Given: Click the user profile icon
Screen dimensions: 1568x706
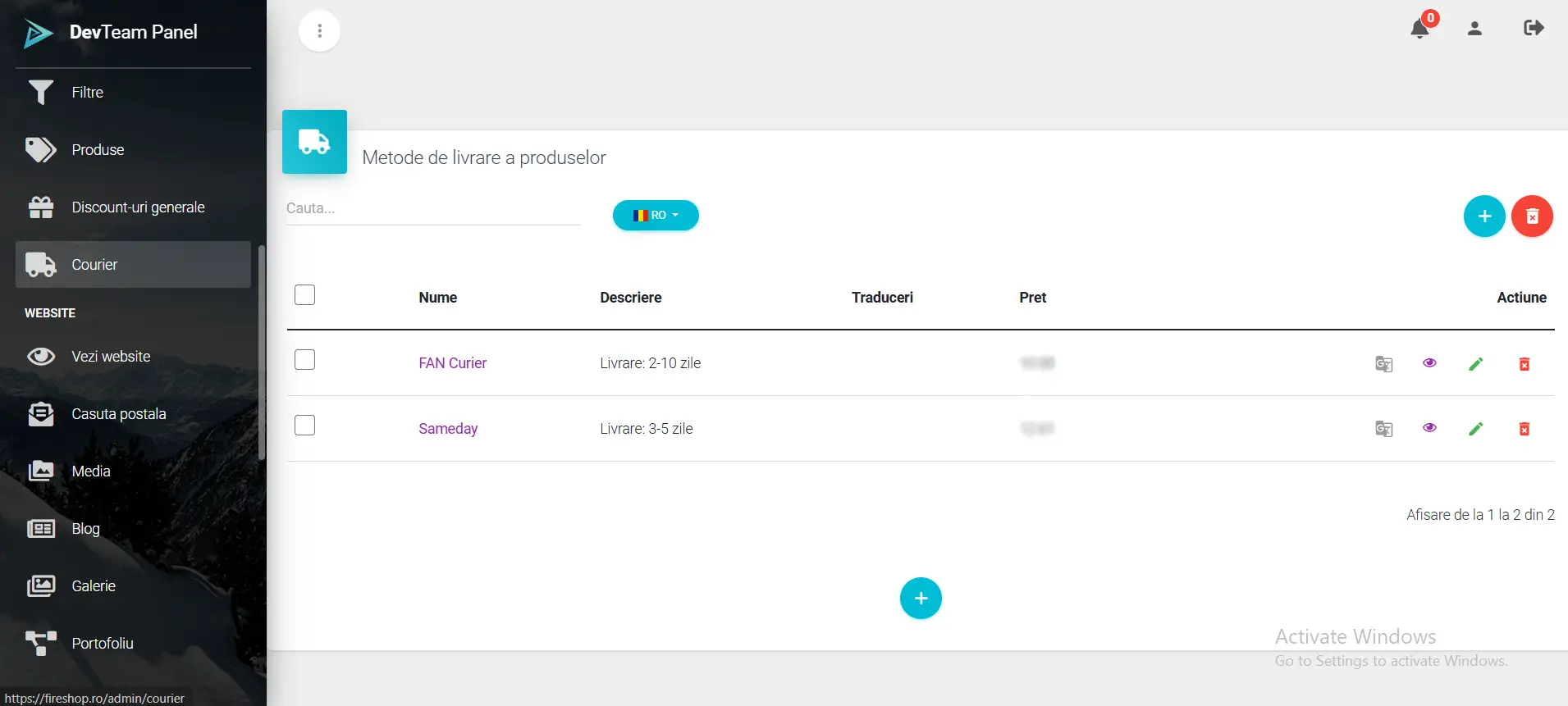Looking at the screenshot, I should (x=1474, y=29).
